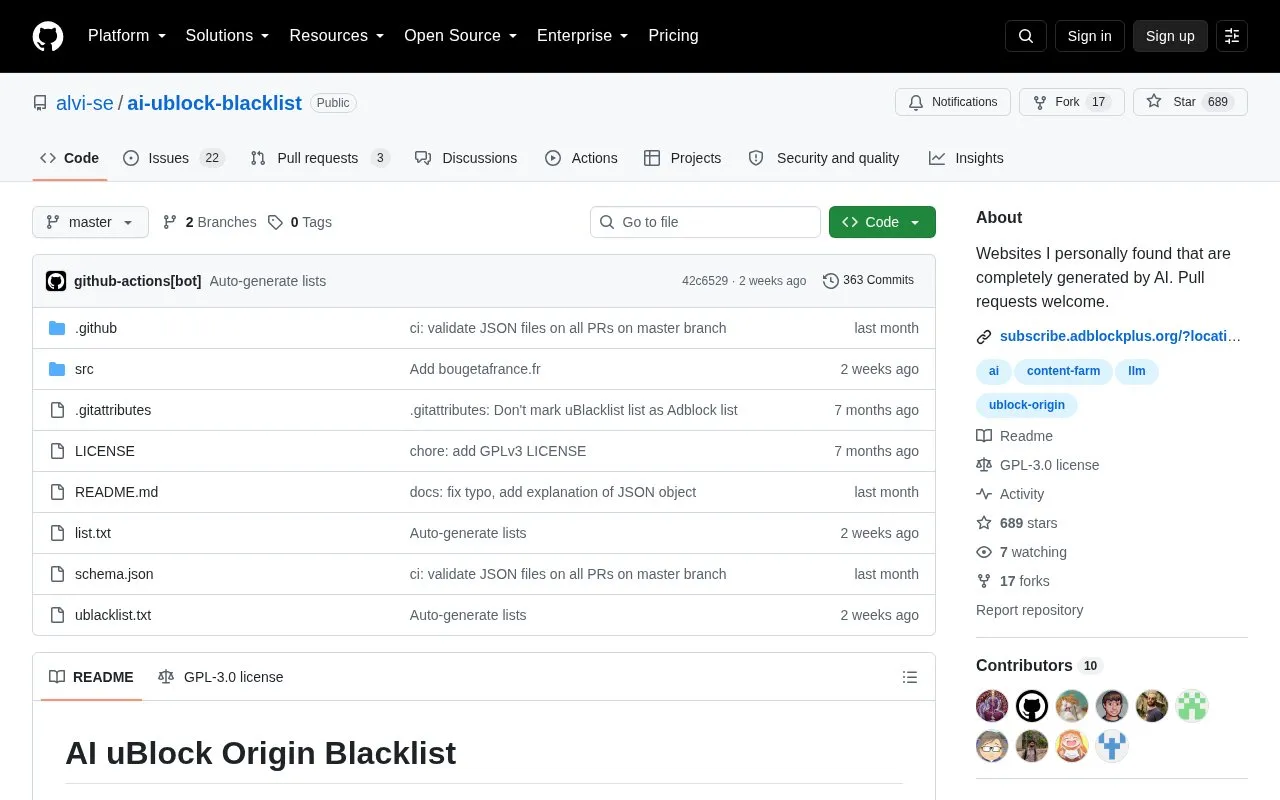Open the Insights tab
This screenshot has height=800, width=1280.
(x=966, y=158)
